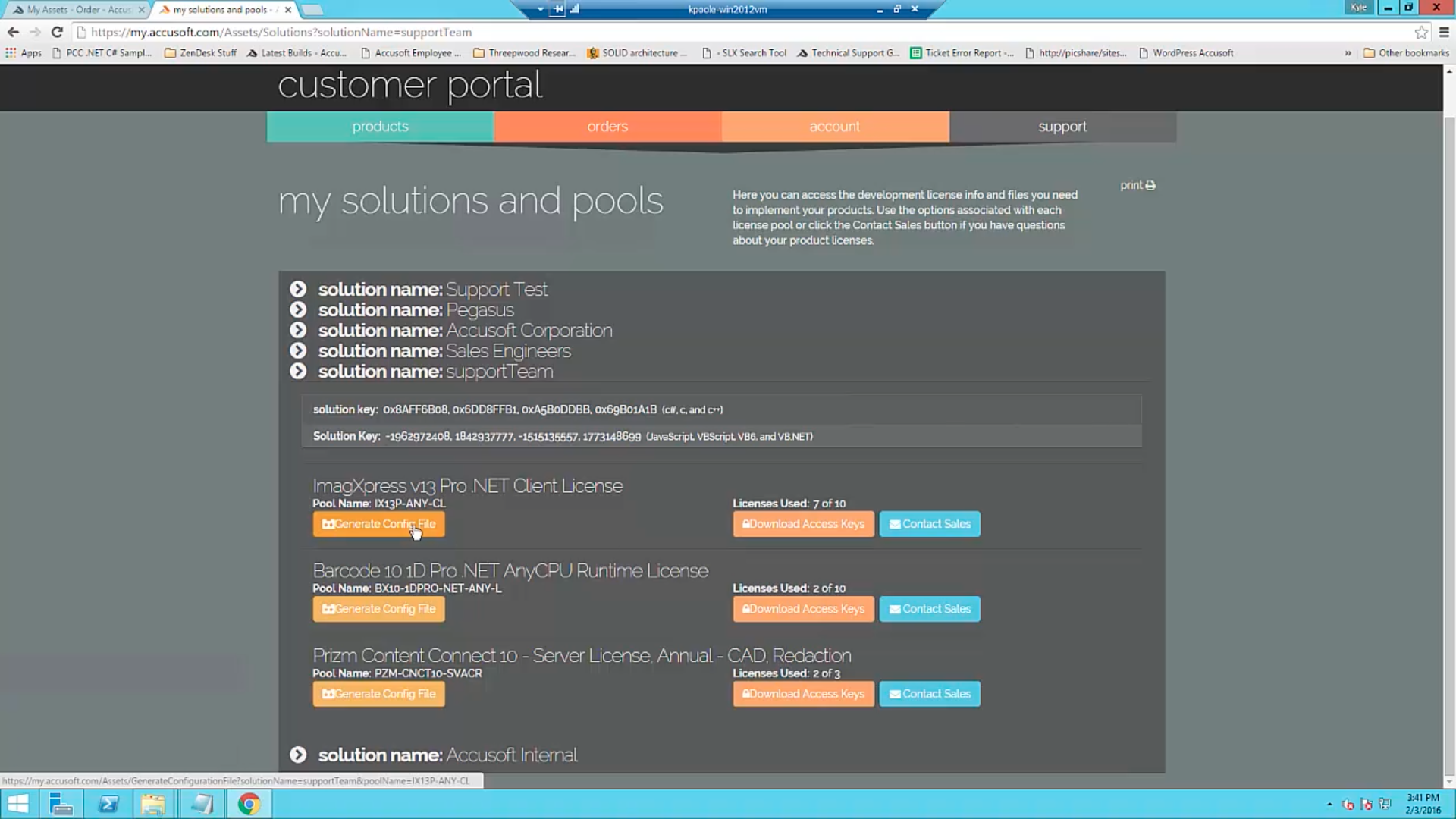Open the support tab
The image size is (1456, 819).
1062,127
